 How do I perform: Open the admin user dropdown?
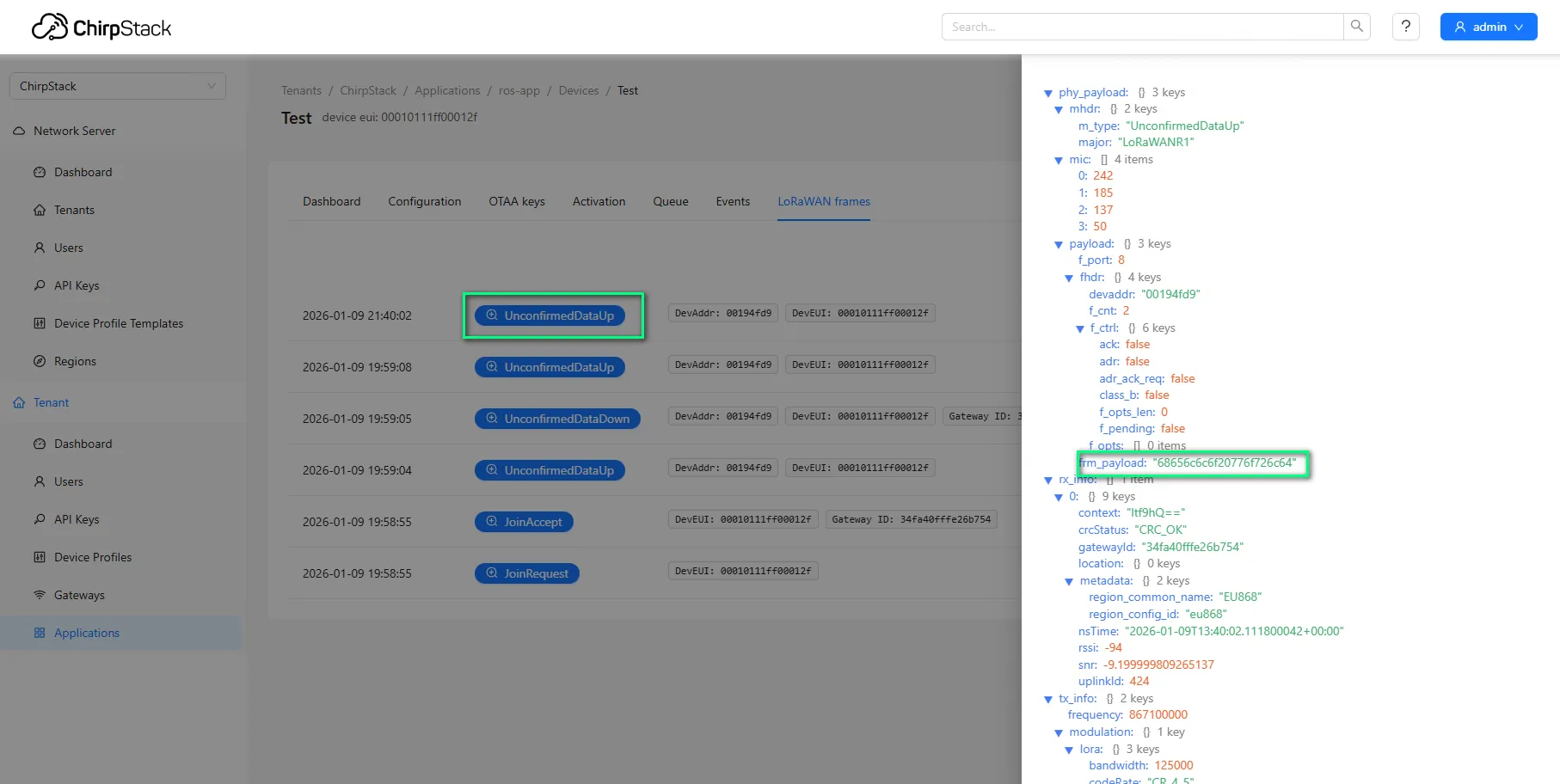tap(1488, 27)
